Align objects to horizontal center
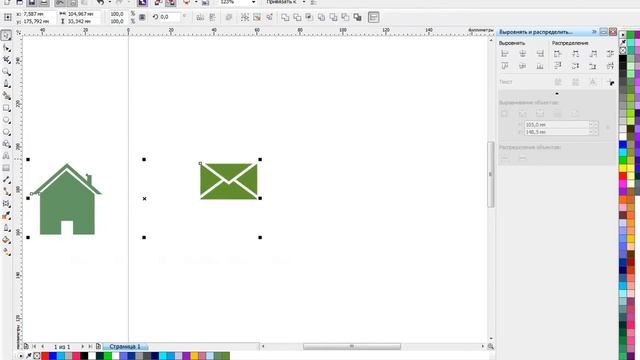Viewport: 640px width, 360px height. [522, 53]
